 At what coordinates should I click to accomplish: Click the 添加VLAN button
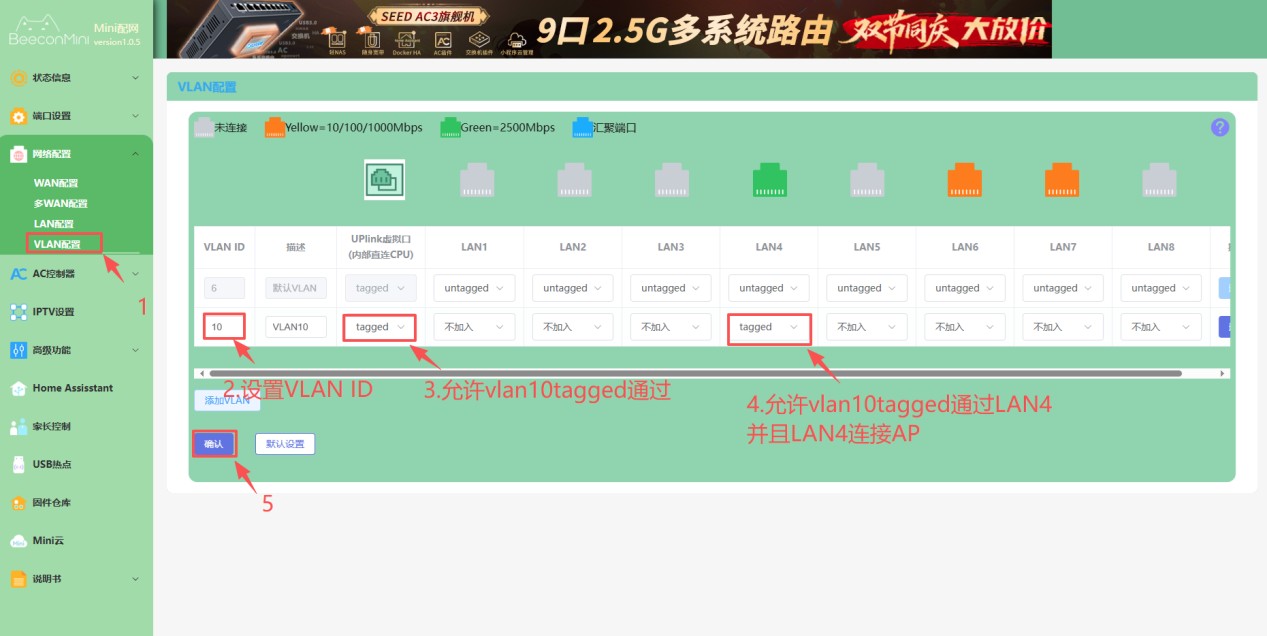click(x=227, y=400)
